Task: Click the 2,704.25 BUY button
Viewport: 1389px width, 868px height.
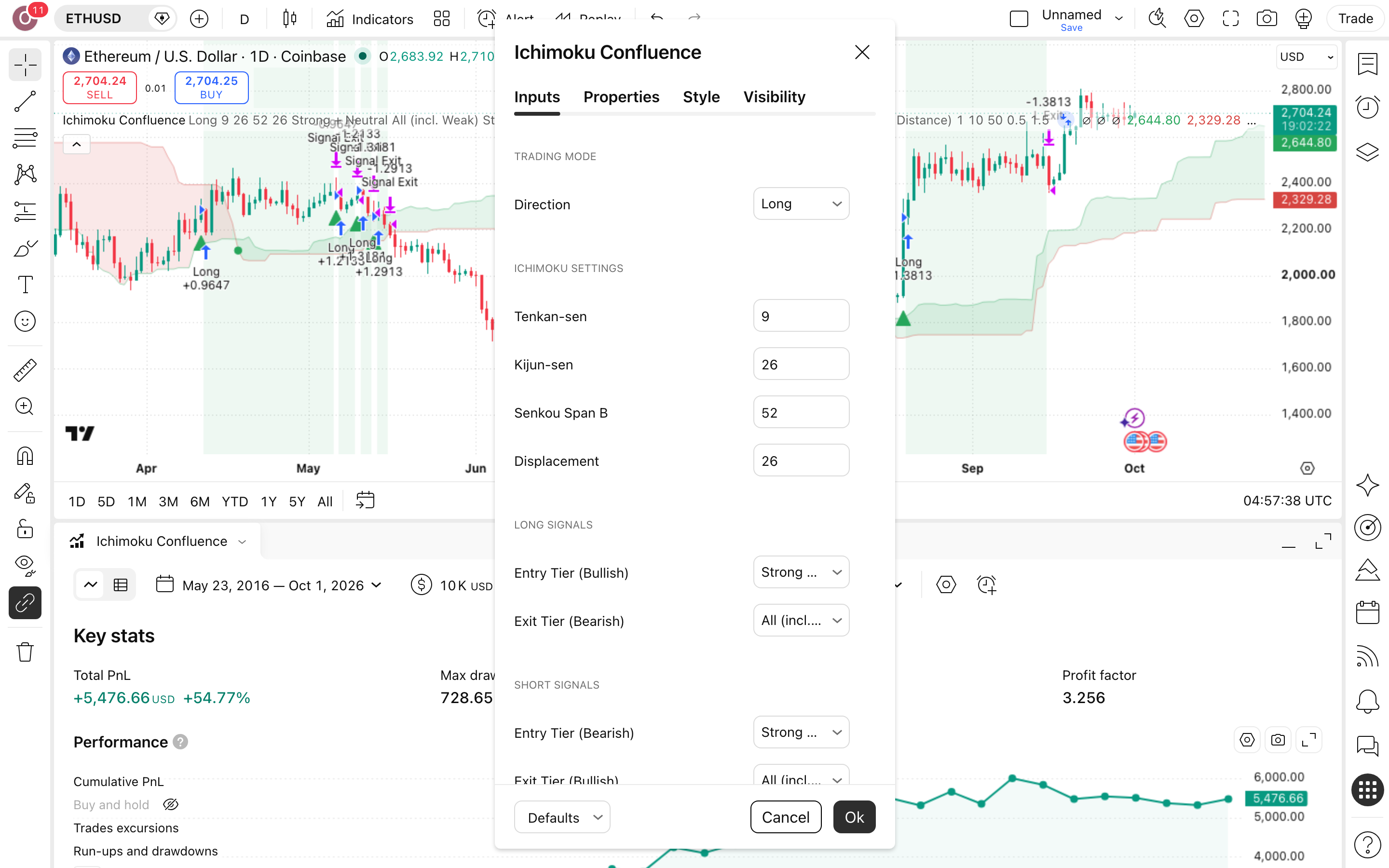Action: (211, 88)
